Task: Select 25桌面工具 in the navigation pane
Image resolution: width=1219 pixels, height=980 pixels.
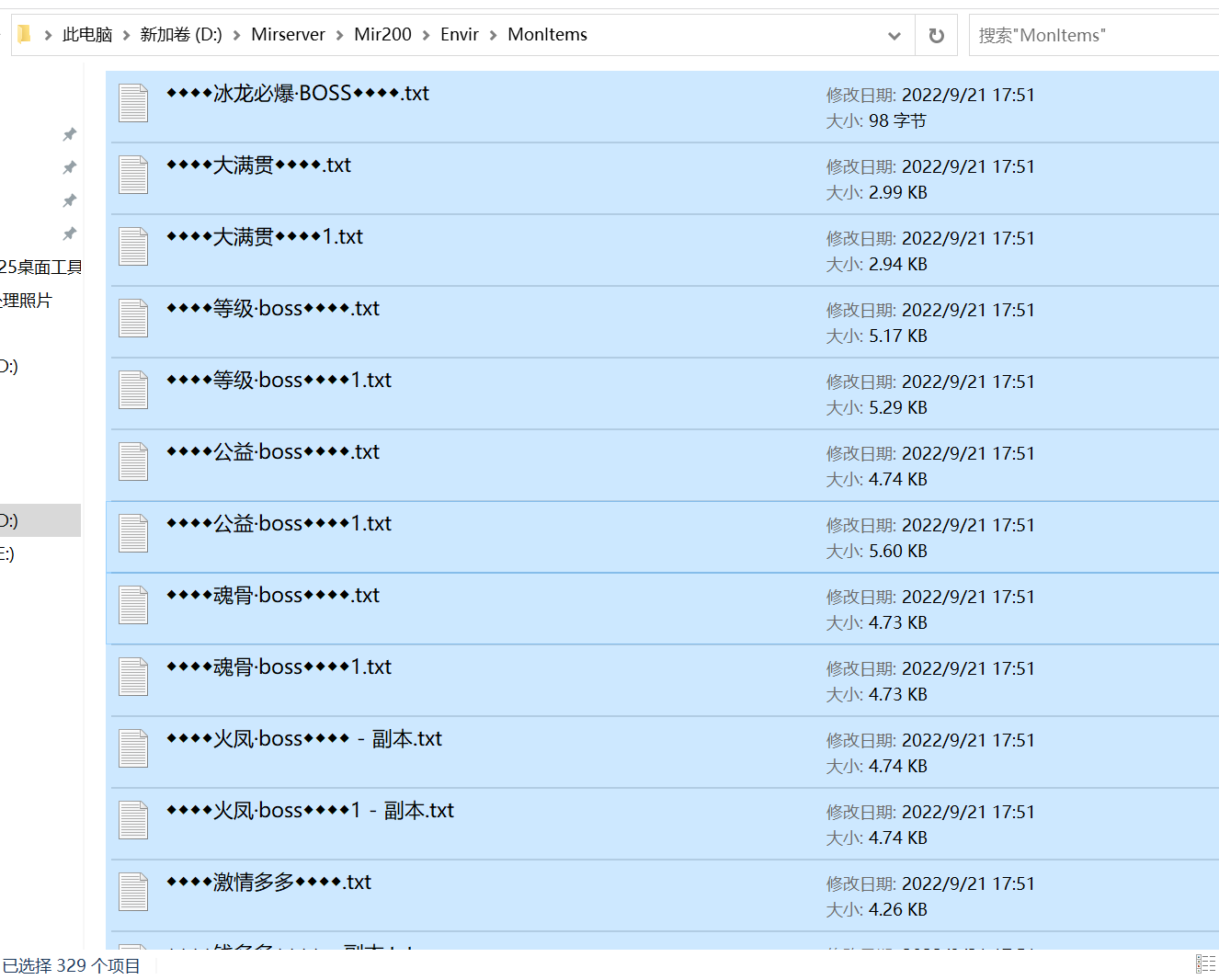Action: (x=40, y=268)
